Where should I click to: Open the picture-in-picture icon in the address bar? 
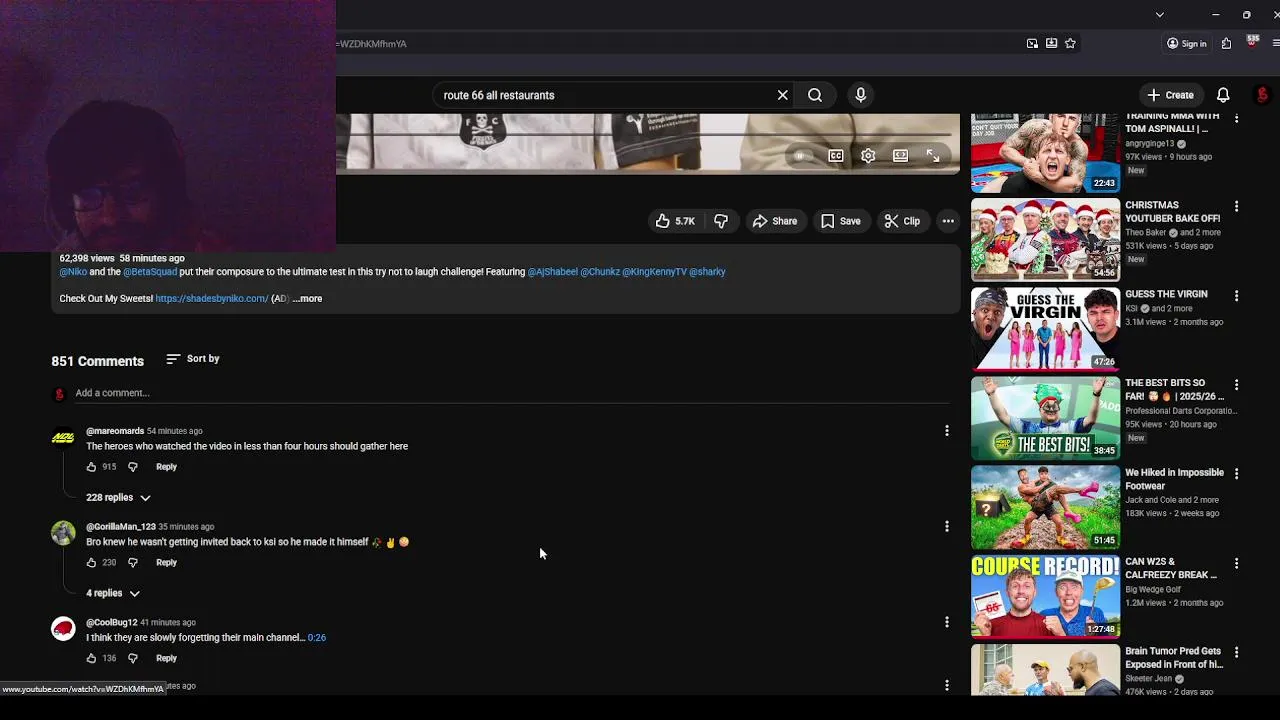pyautogui.click(x=1032, y=44)
